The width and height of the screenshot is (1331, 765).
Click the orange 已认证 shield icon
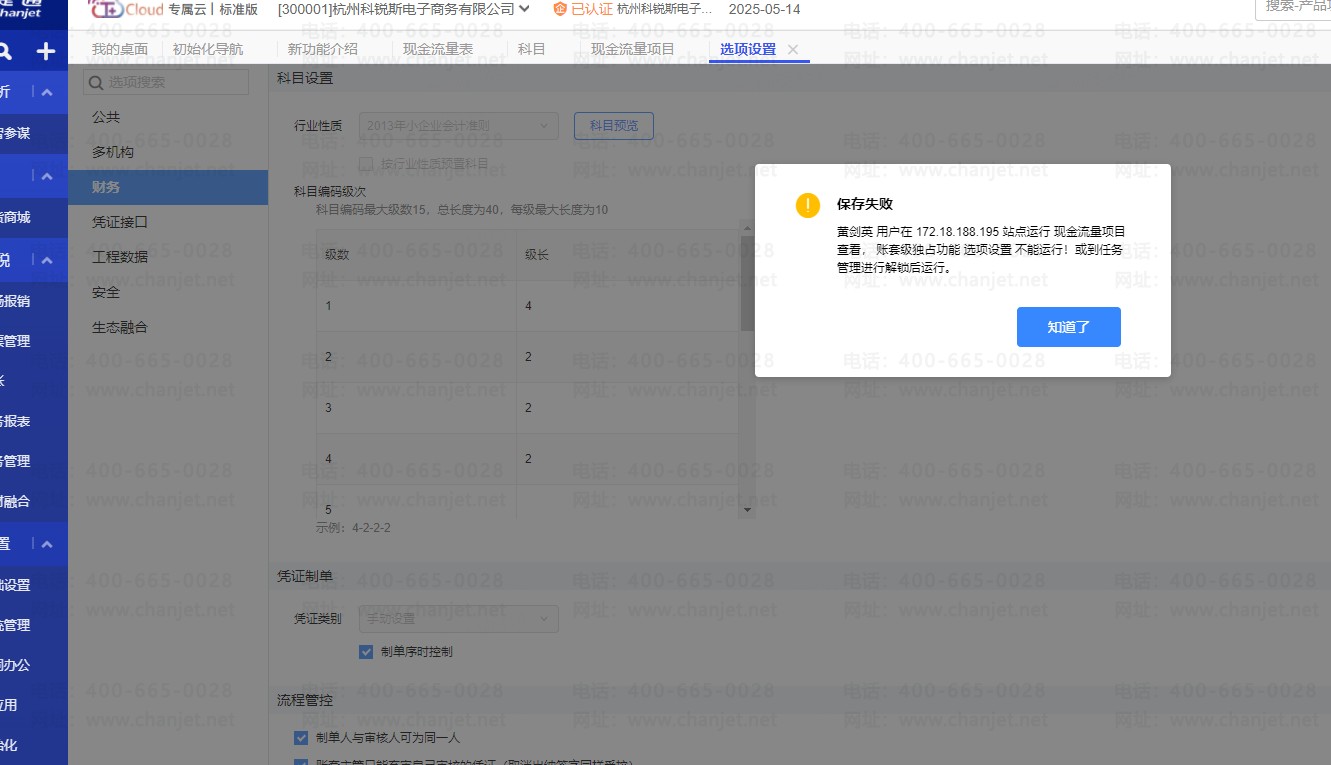click(559, 9)
